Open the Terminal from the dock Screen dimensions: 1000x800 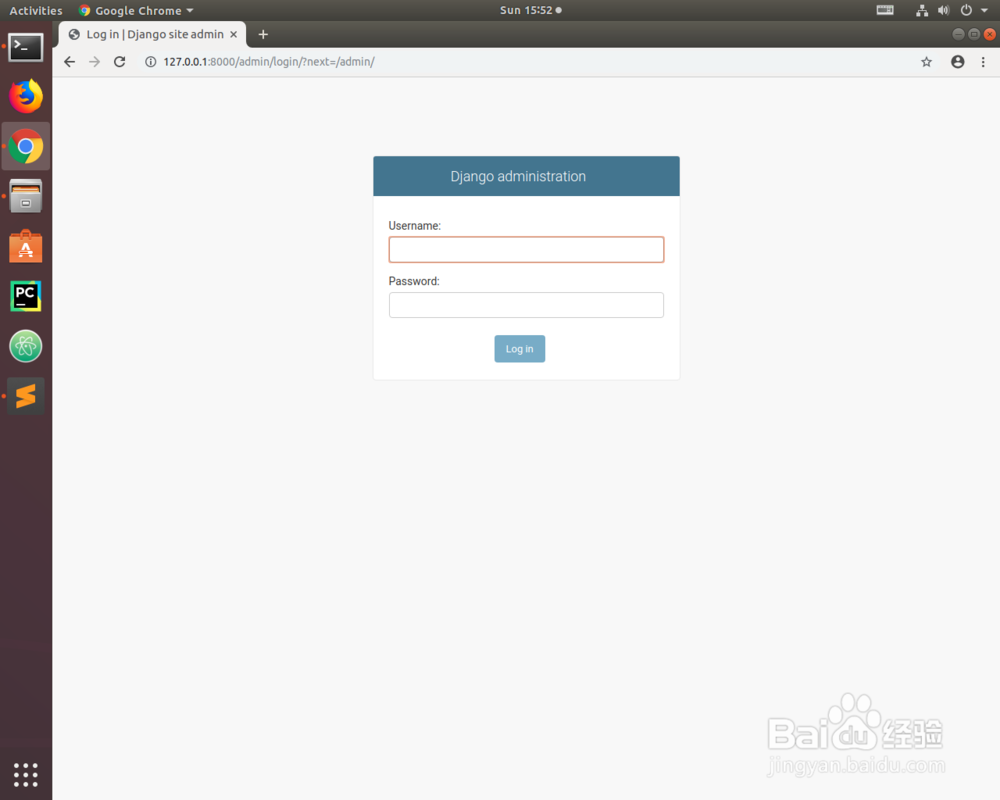pyautogui.click(x=26, y=47)
